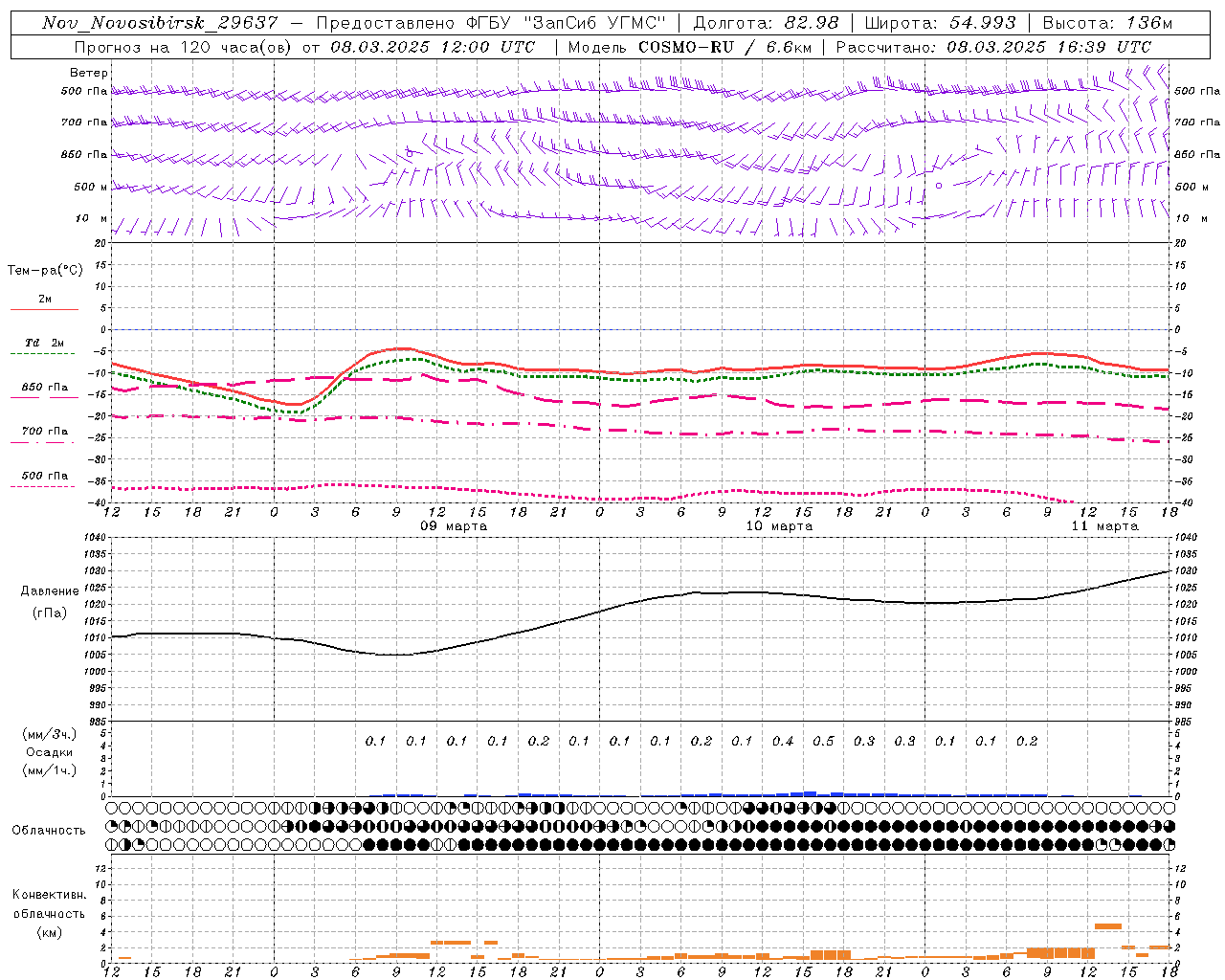Click the '(км)' convective cloud unit label
The image size is (1225, 980).
[49, 932]
